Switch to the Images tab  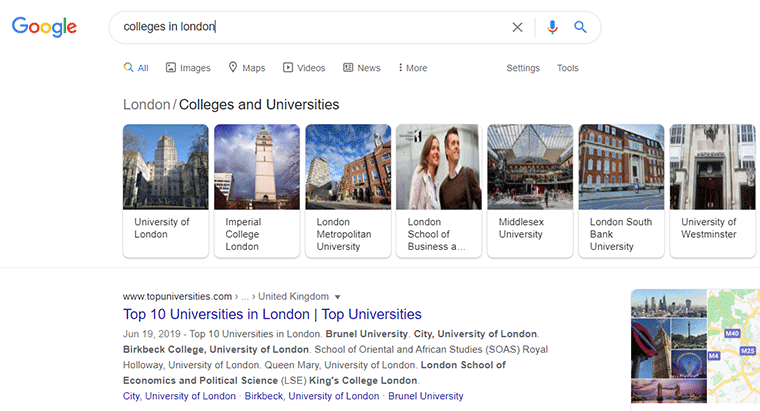pyautogui.click(x=188, y=68)
